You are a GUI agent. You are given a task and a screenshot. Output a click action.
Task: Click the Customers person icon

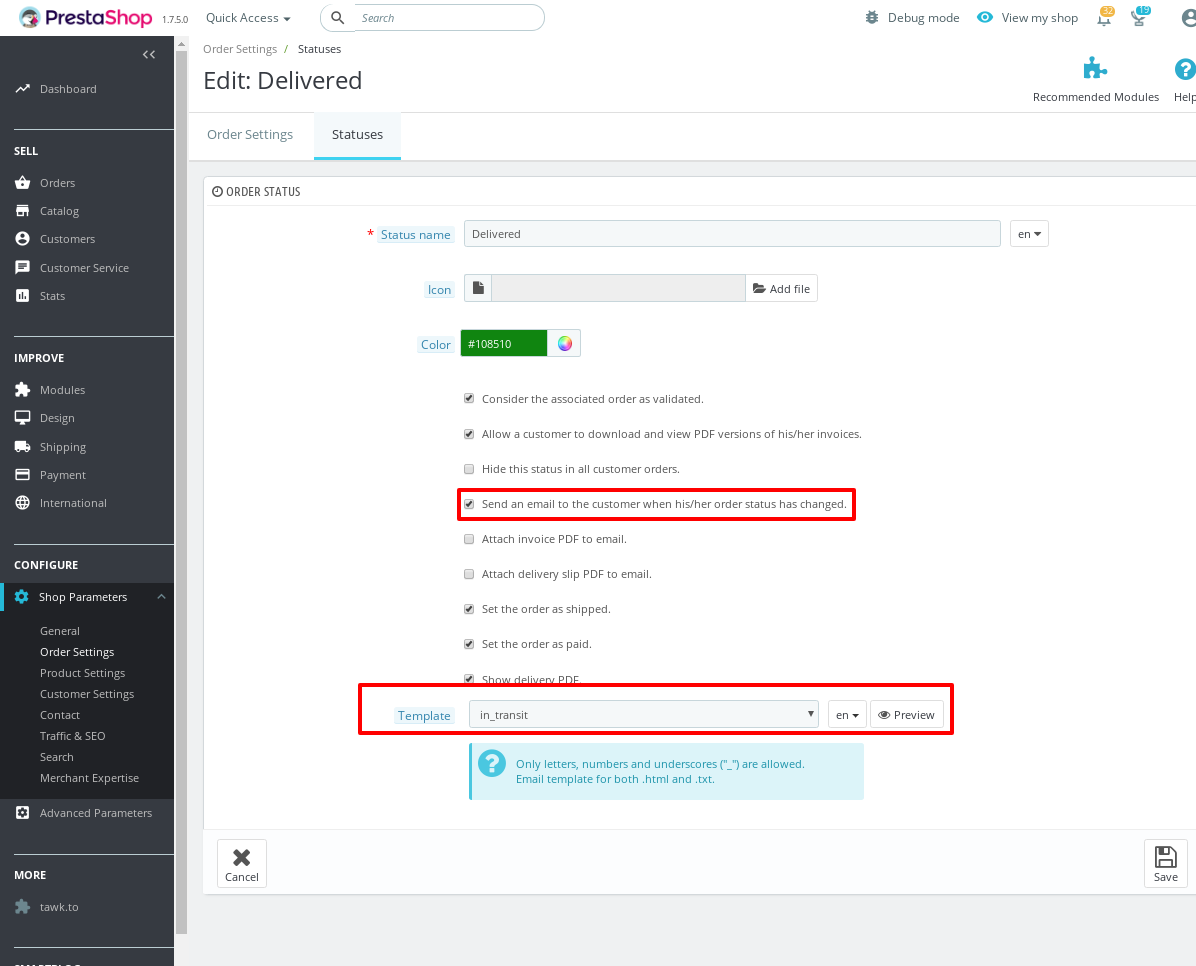tap(22, 239)
